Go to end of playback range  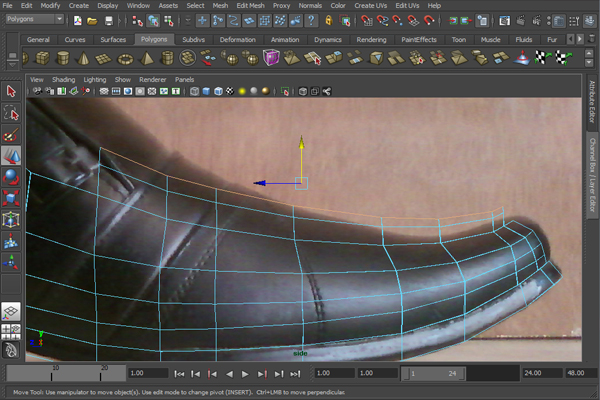pos(295,374)
